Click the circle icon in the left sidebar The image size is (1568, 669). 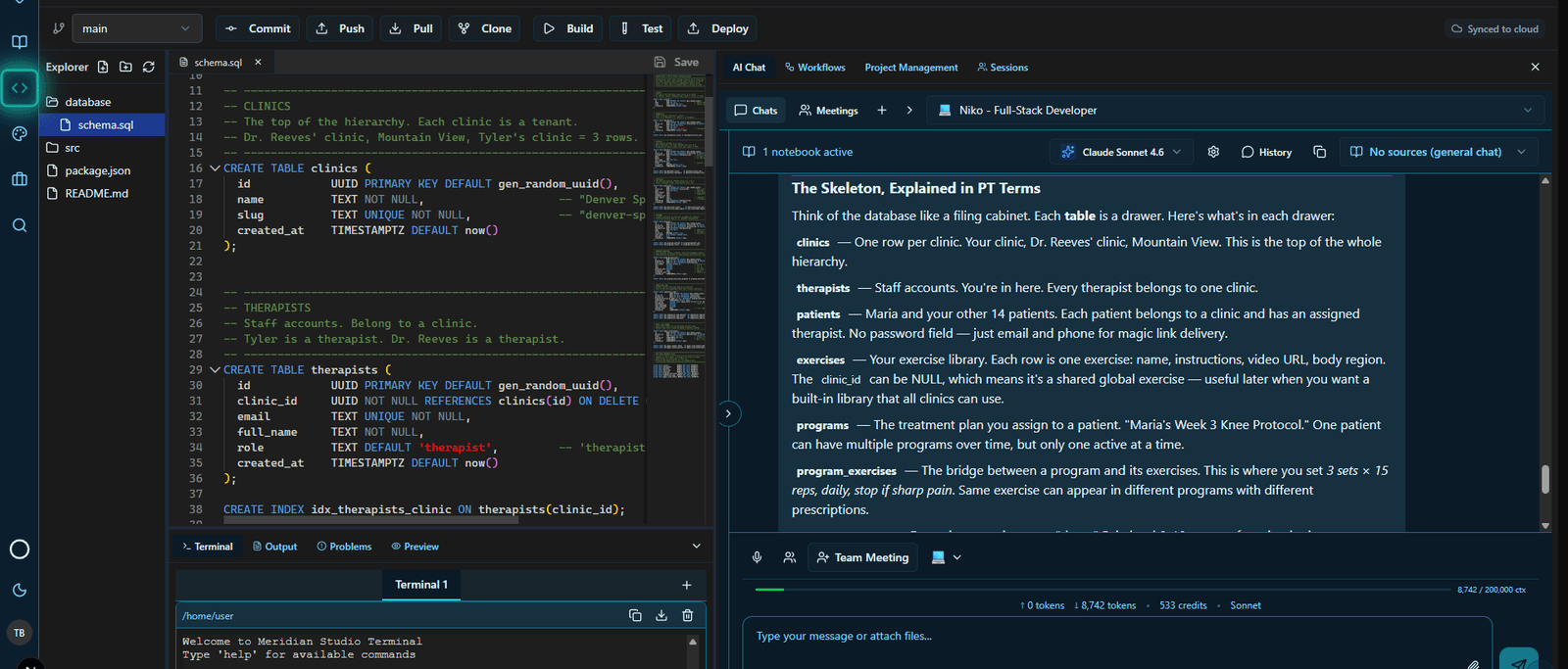click(20, 550)
